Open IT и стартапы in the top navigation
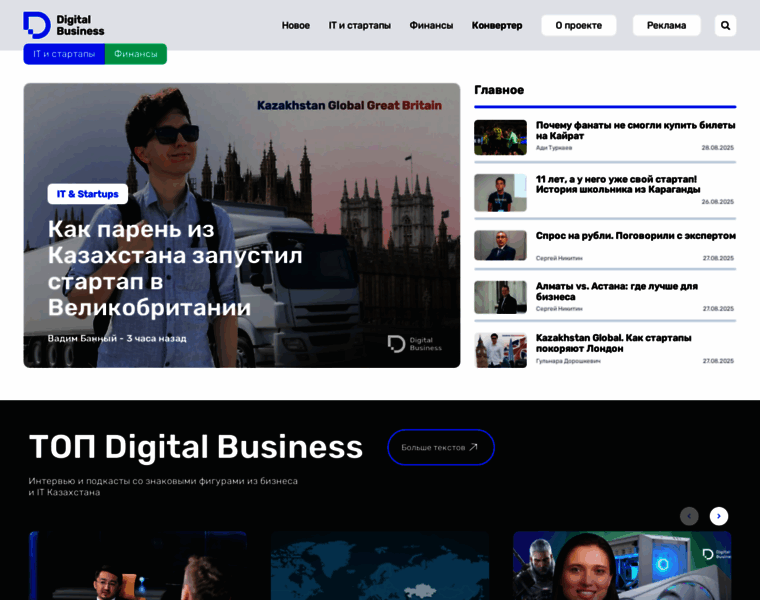This screenshot has width=760, height=600. [x=360, y=25]
